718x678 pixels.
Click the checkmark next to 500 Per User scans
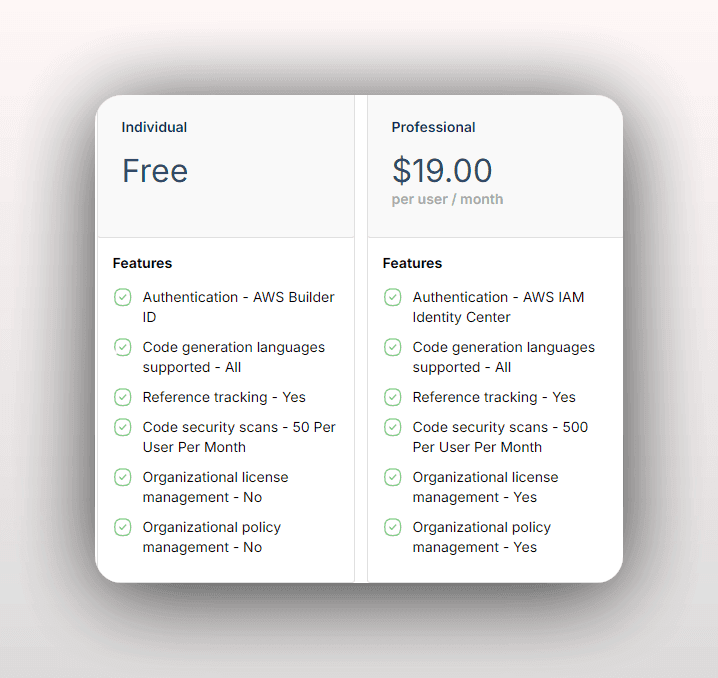click(x=393, y=427)
